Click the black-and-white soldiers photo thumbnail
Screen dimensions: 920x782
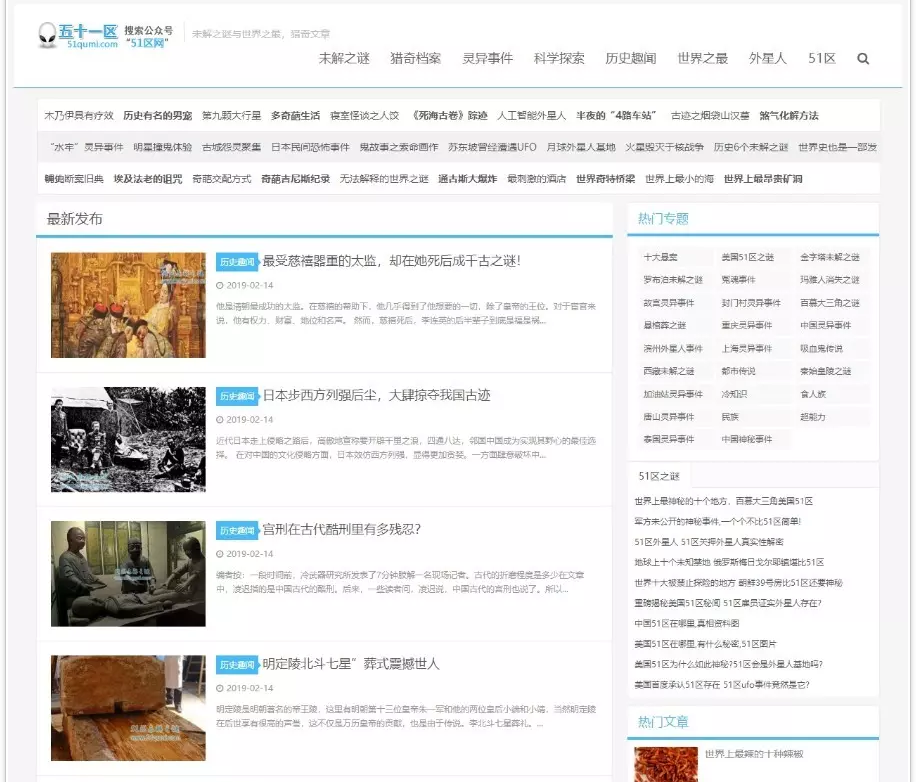click(x=128, y=439)
